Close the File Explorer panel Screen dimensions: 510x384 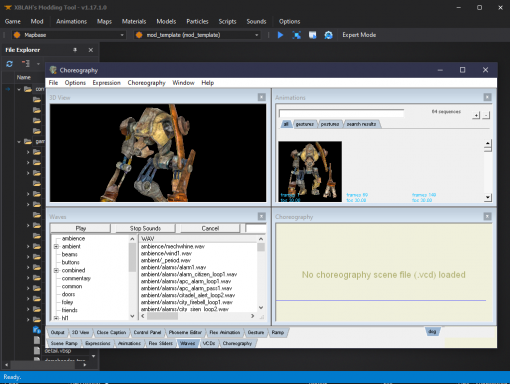[91, 50]
